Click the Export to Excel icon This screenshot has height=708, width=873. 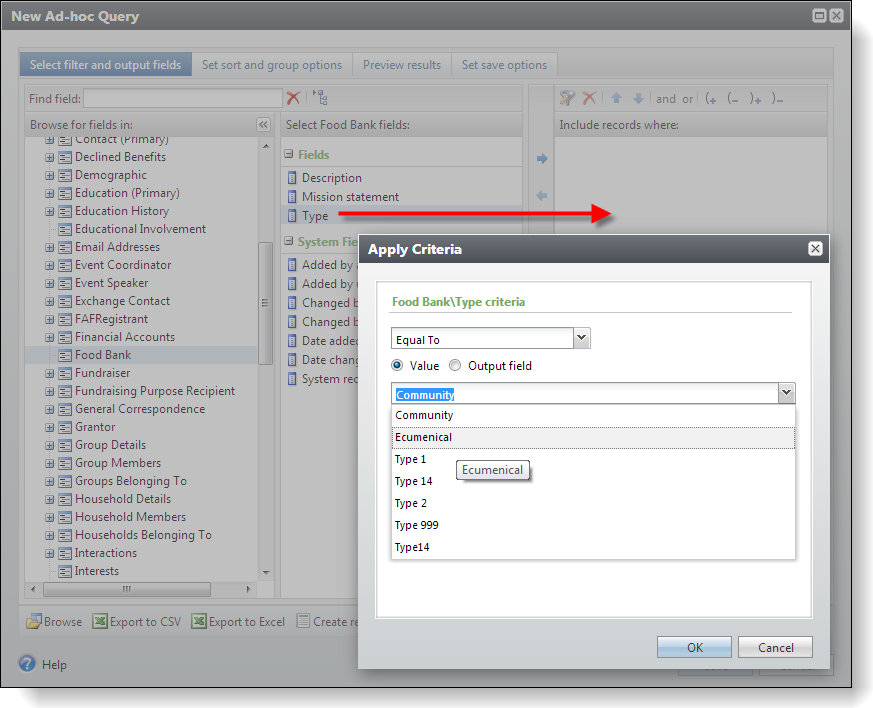click(199, 621)
